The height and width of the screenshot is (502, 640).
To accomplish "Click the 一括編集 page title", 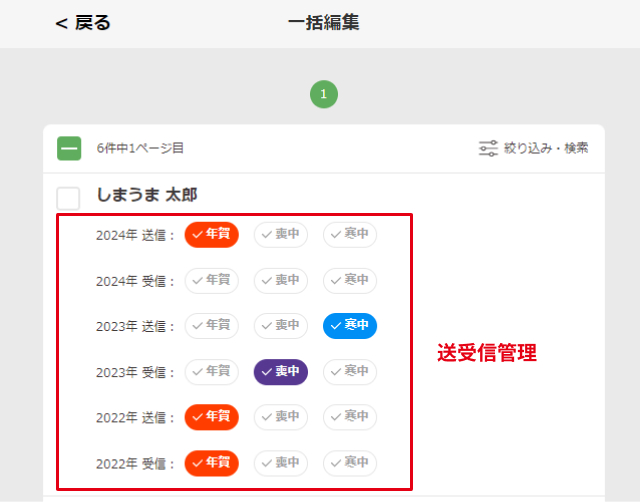I will 324,22.
